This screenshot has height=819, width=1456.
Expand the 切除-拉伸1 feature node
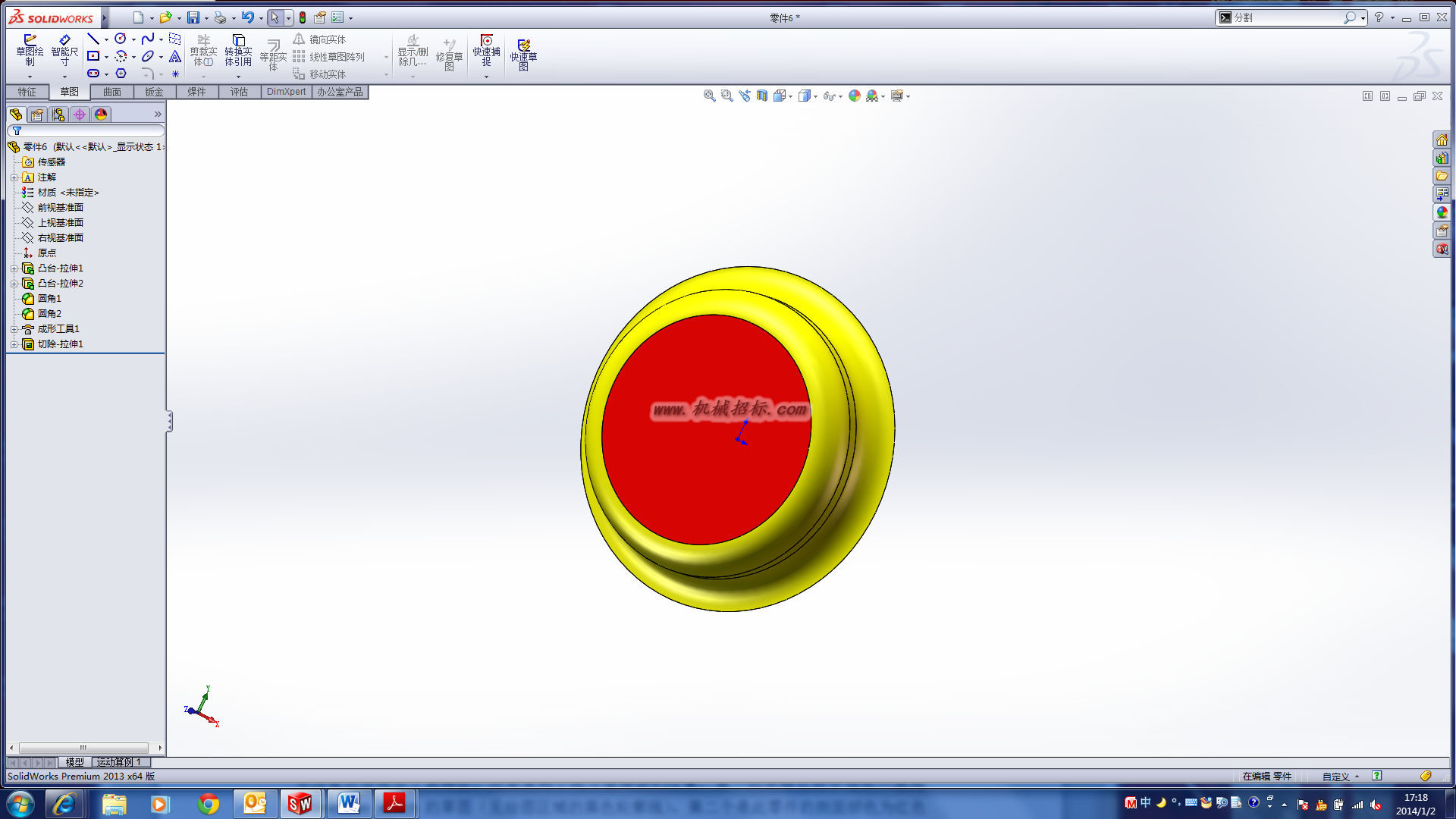pos(14,344)
